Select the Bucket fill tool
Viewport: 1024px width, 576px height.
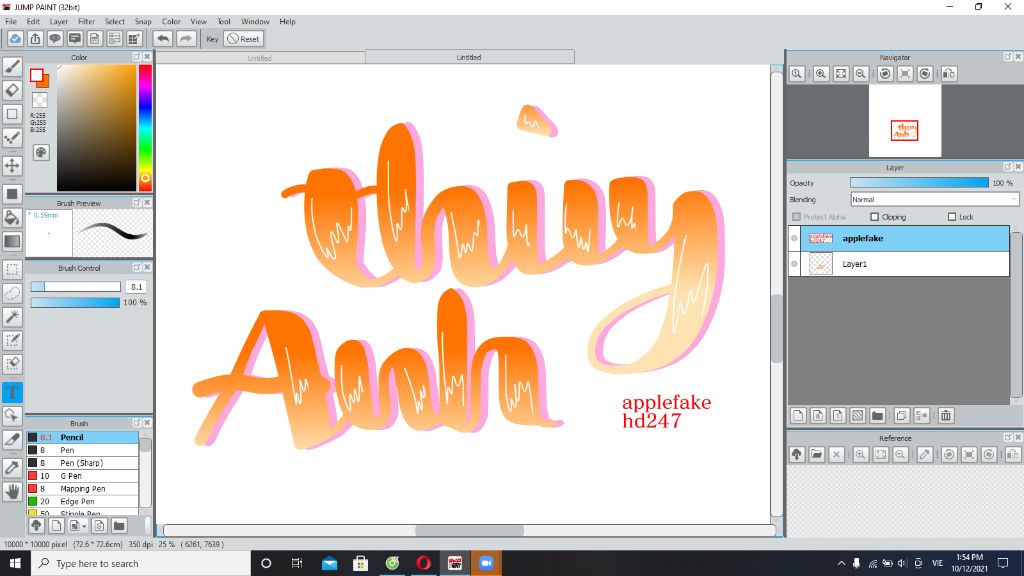pos(12,217)
